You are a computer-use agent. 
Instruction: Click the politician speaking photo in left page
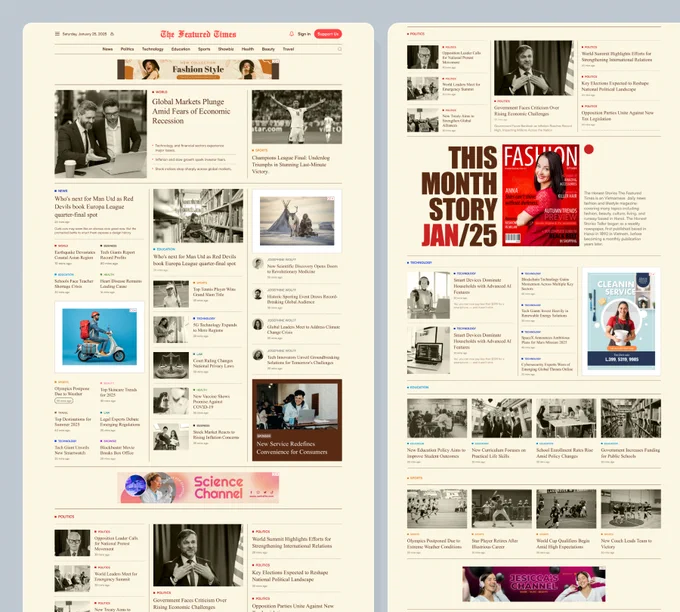pyautogui.click(x=198, y=555)
